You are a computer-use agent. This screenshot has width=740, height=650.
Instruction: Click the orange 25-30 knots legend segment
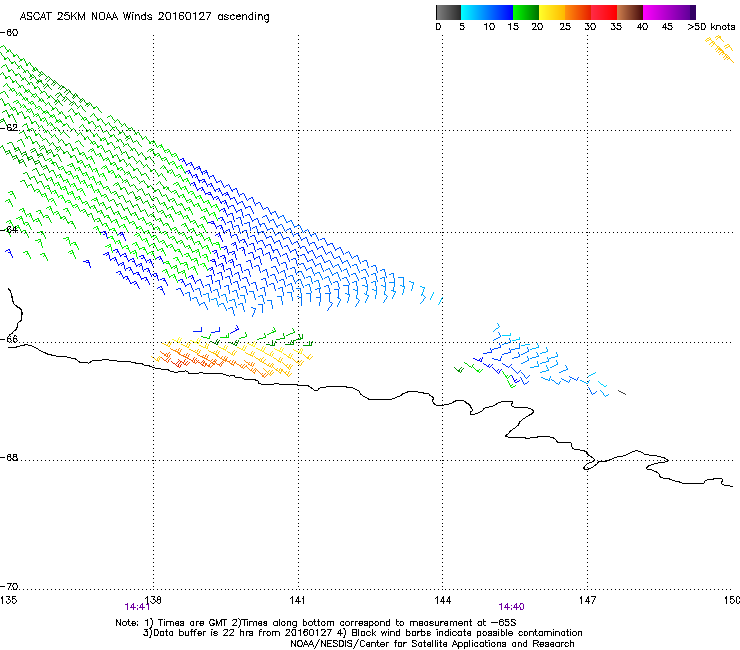coord(578,12)
